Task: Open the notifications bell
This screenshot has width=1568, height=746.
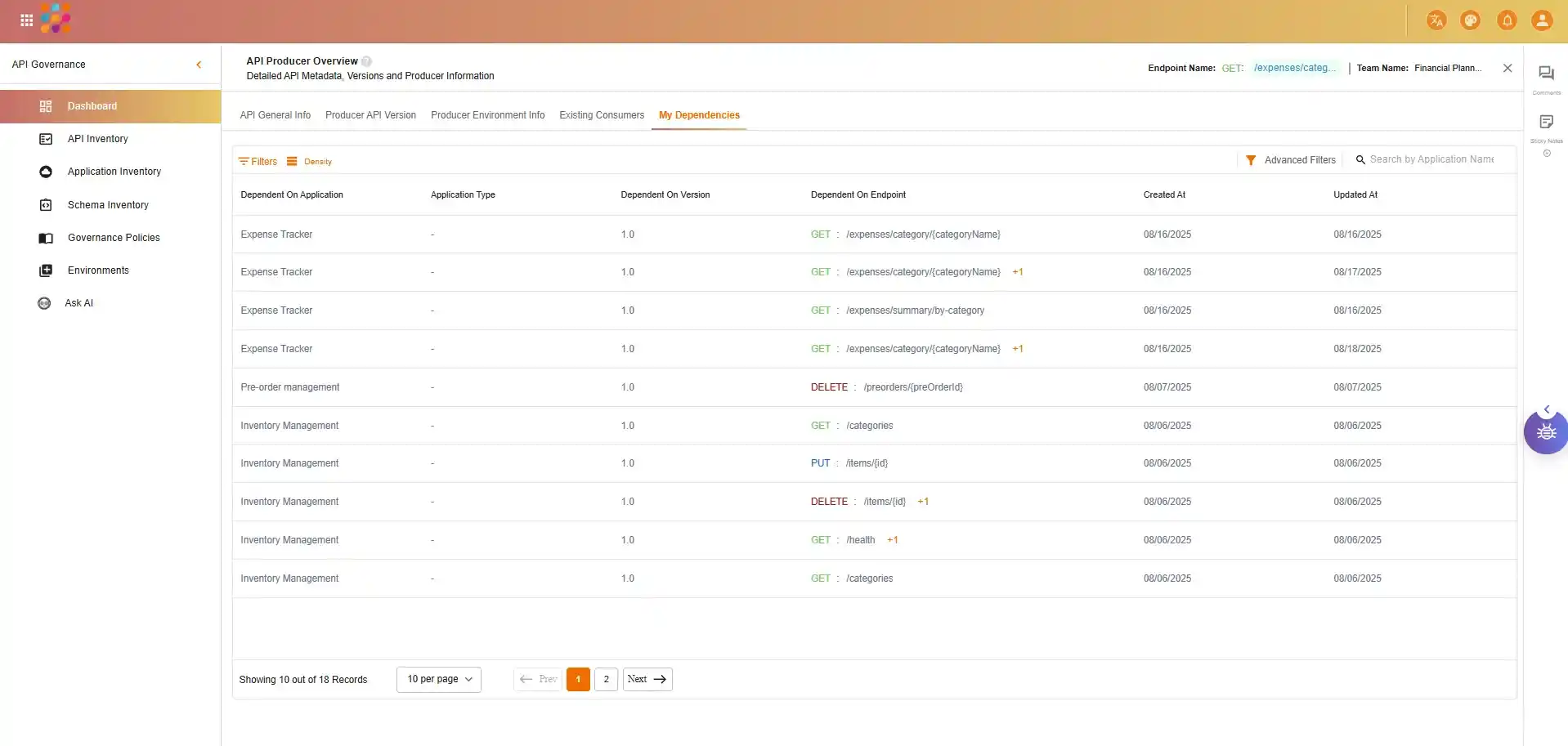Action: [1507, 20]
